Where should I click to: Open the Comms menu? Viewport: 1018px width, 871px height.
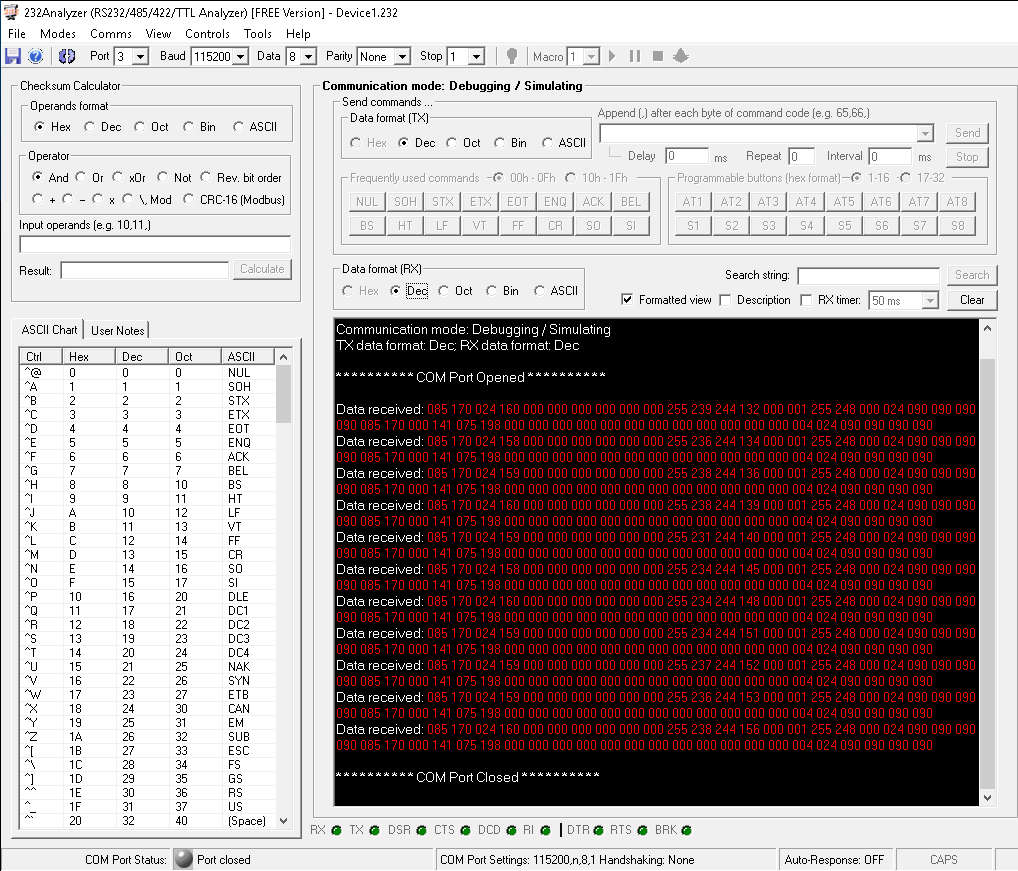(110, 34)
